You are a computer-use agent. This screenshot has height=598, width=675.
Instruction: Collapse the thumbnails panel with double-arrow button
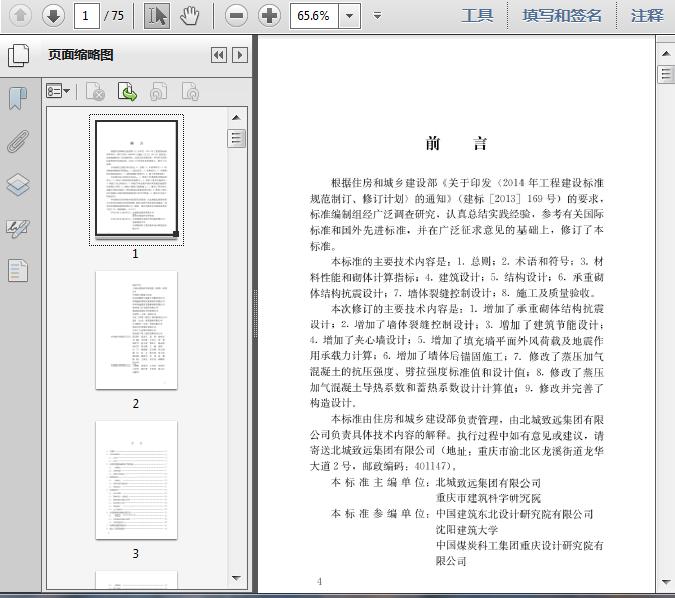(x=218, y=56)
